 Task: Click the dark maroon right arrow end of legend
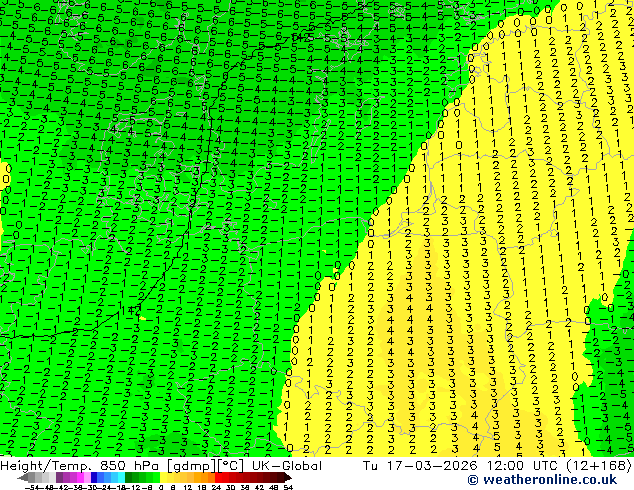coord(288,477)
